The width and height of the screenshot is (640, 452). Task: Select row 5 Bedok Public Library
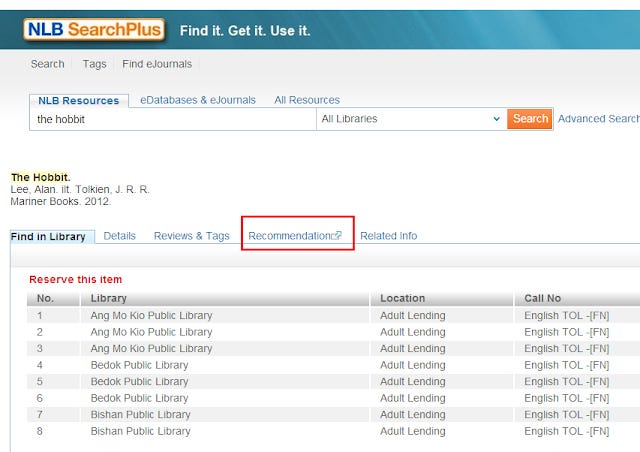point(139,381)
